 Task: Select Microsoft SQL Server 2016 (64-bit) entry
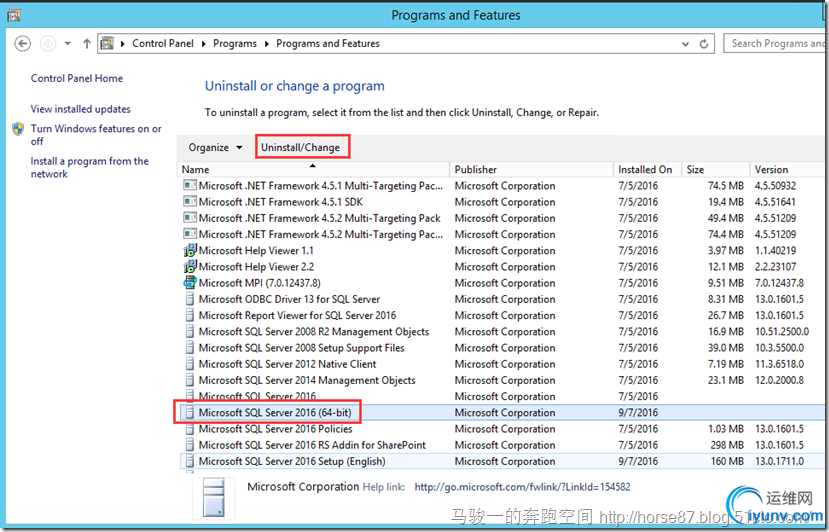[x=501, y=412]
